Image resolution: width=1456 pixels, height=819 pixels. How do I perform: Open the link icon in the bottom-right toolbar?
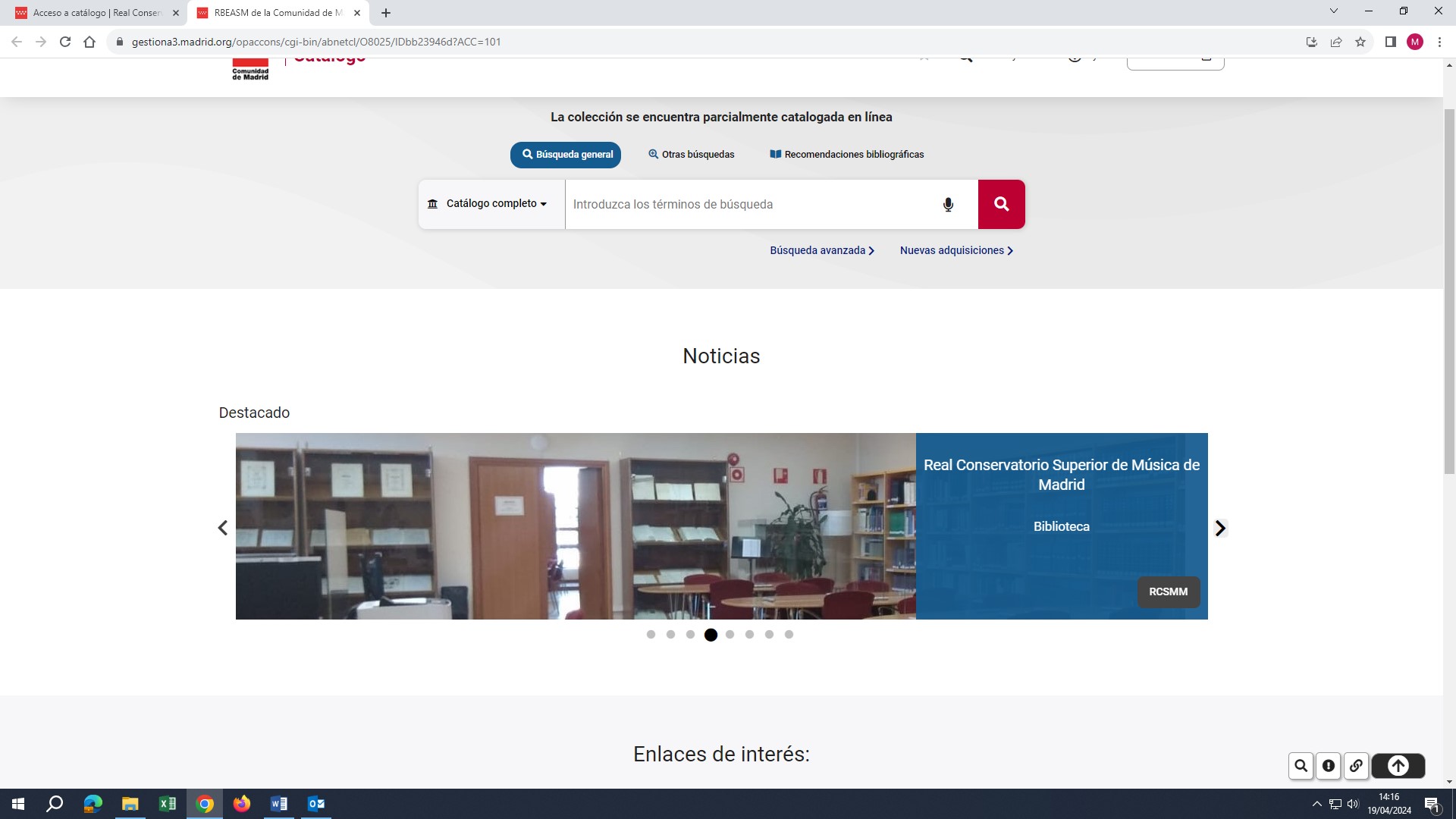pos(1356,766)
